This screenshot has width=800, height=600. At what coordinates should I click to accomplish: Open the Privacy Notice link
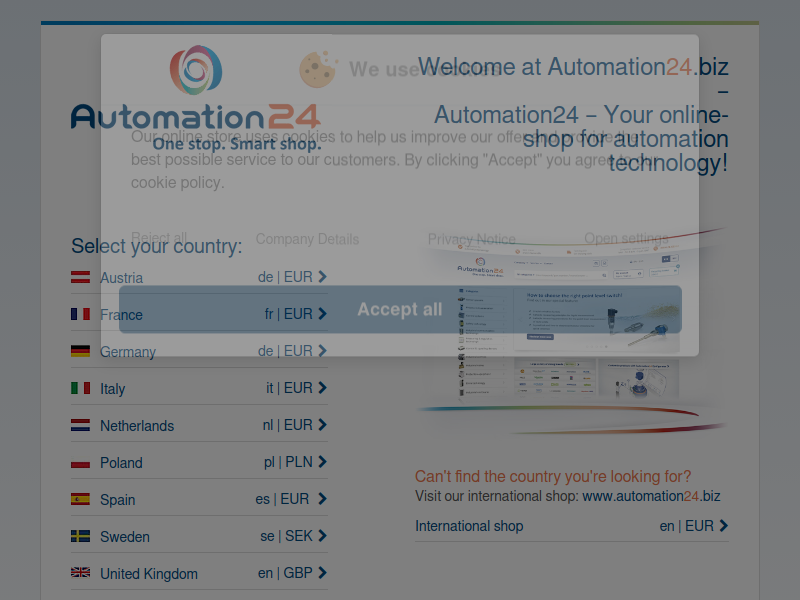(x=471, y=239)
